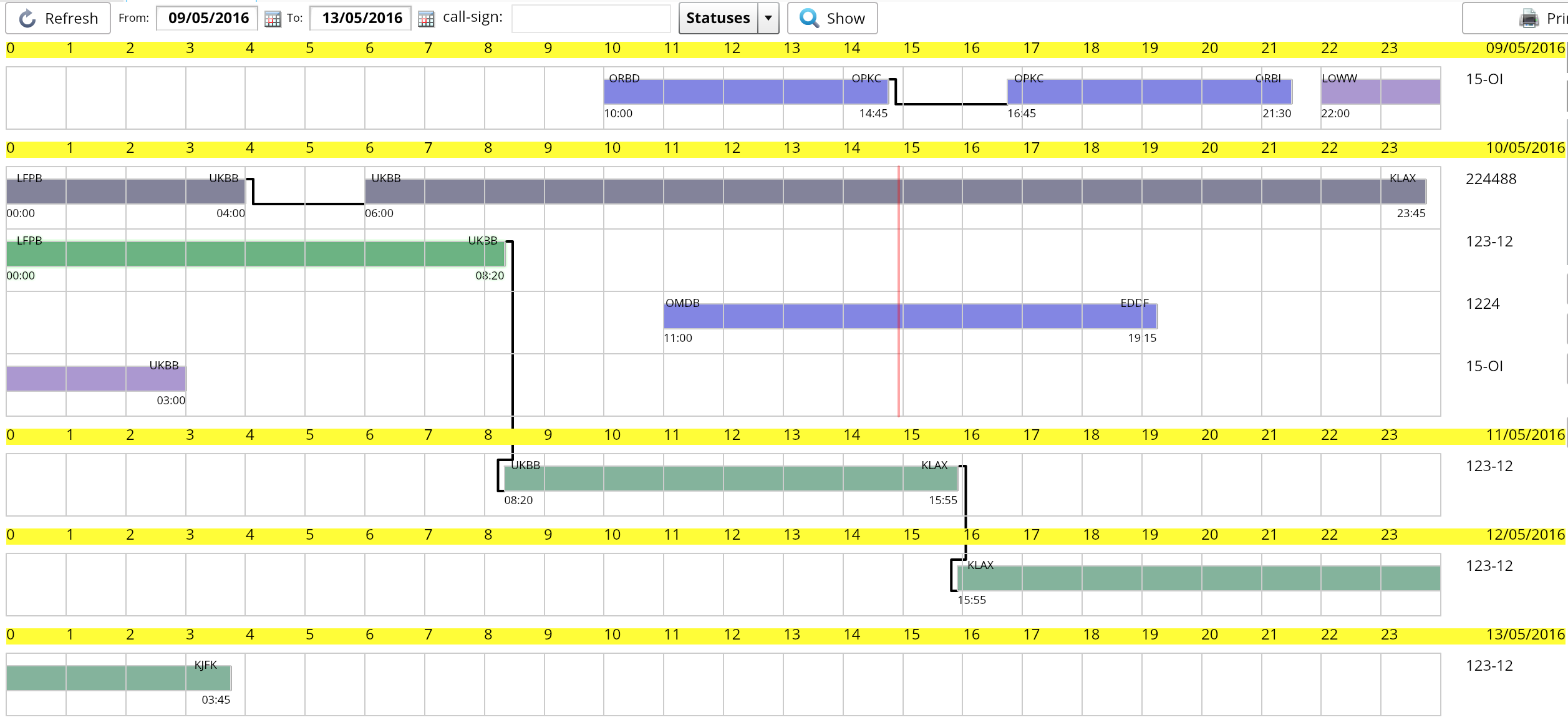Focus the call-sign input field

(x=590, y=19)
